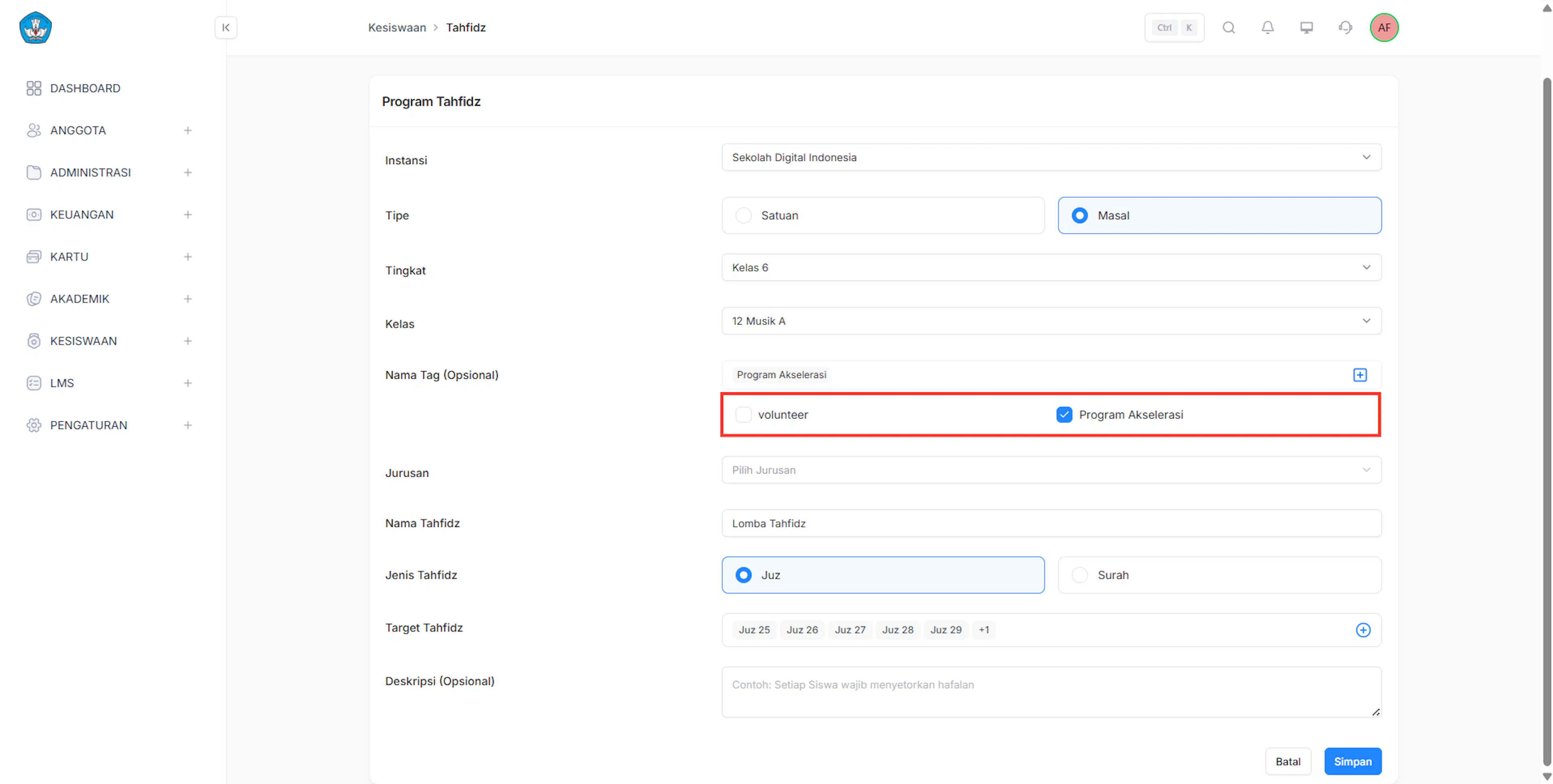The image size is (1553, 784).
Task: Expand AKADEMIK menu with plus sign
Action: click(x=188, y=300)
